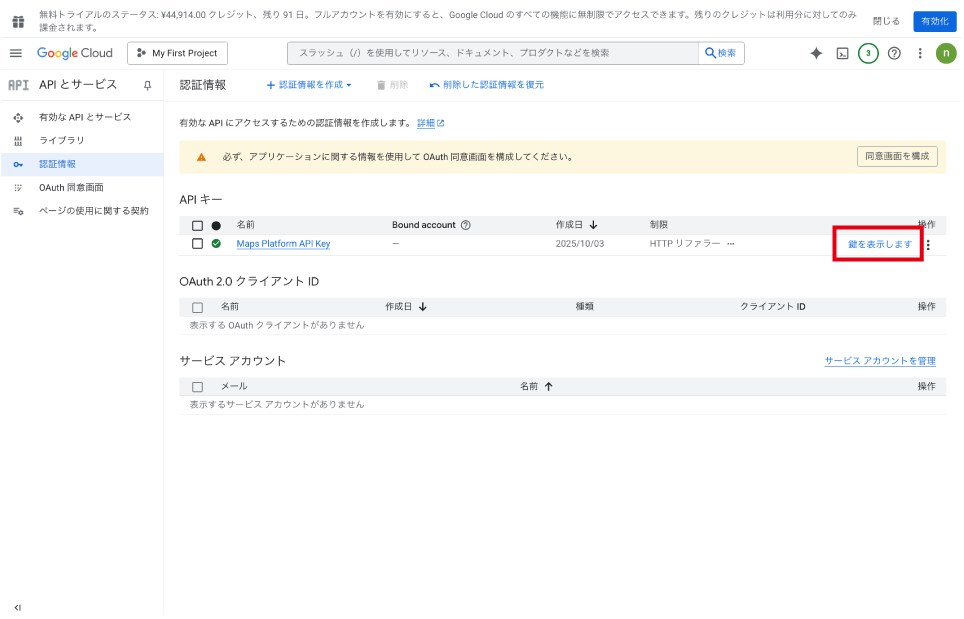
Task: Go to ライブラリ in sidebar
Action: [62, 140]
